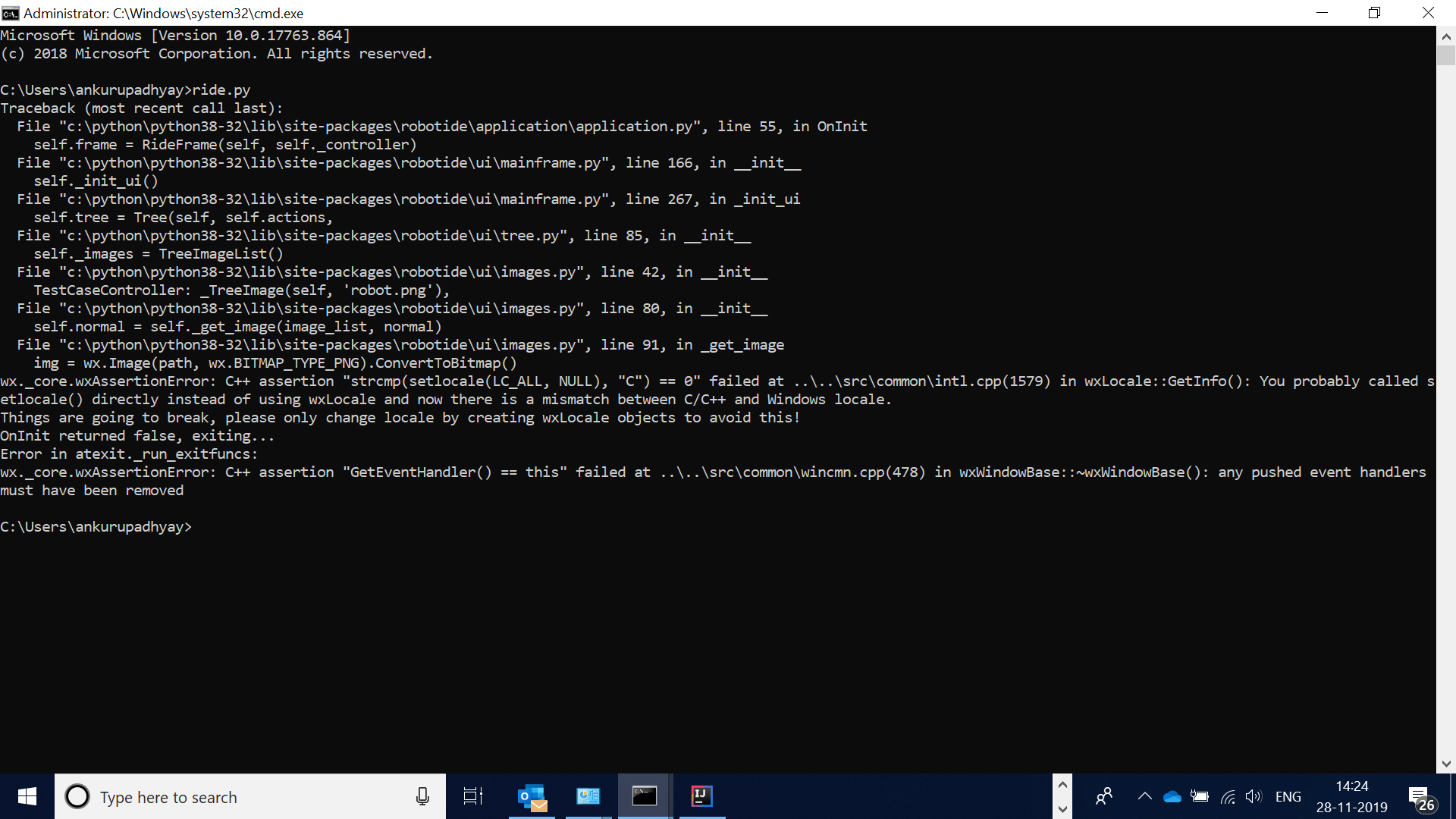This screenshot has height=819, width=1456.
Task: Launch Cortana search circle
Action: coord(77,796)
